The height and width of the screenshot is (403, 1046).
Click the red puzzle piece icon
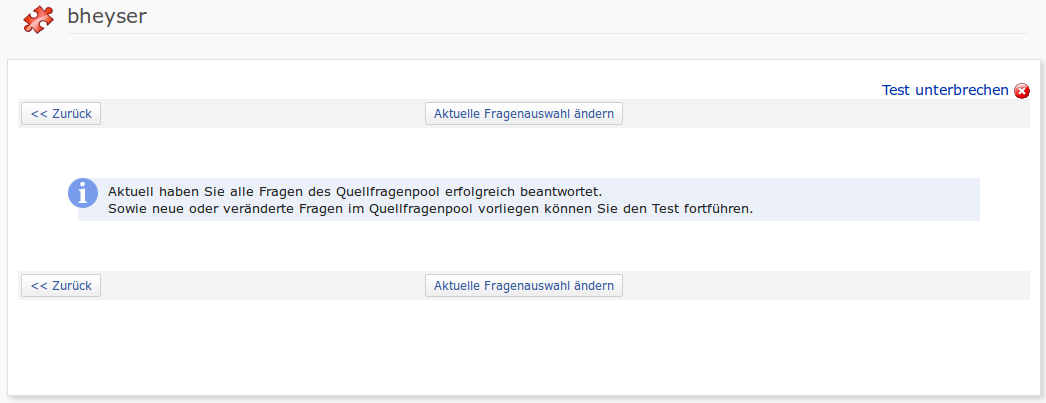[x=38, y=18]
